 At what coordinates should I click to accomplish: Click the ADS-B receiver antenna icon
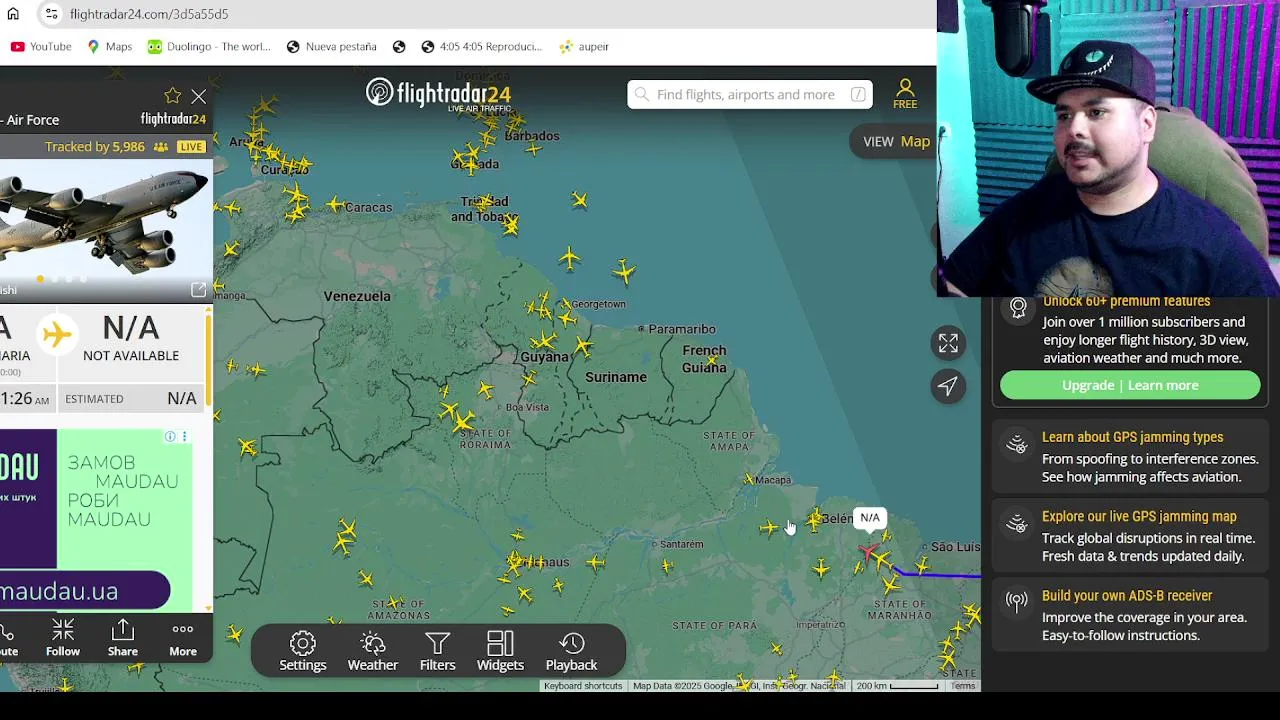tap(1017, 602)
